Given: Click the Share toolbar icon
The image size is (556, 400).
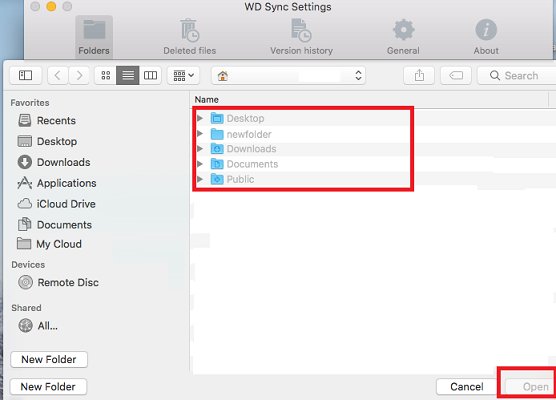Looking at the screenshot, I should tap(419, 75).
